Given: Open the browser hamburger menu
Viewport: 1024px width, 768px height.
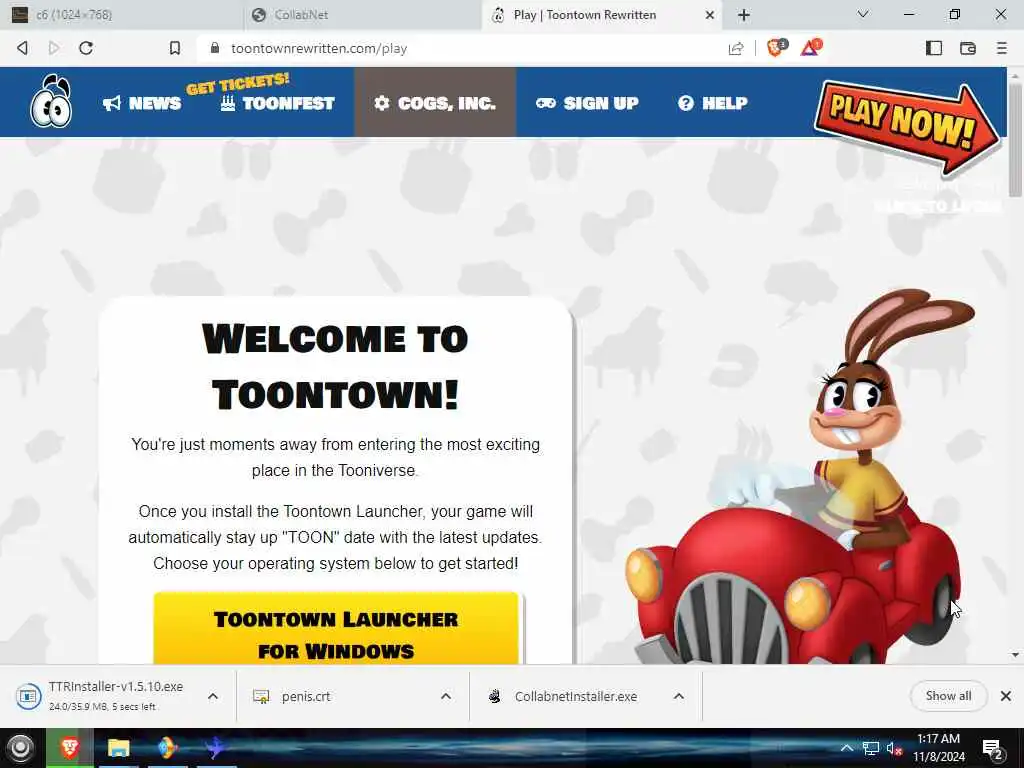Looking at the screenshot, I should point(1002,48).
